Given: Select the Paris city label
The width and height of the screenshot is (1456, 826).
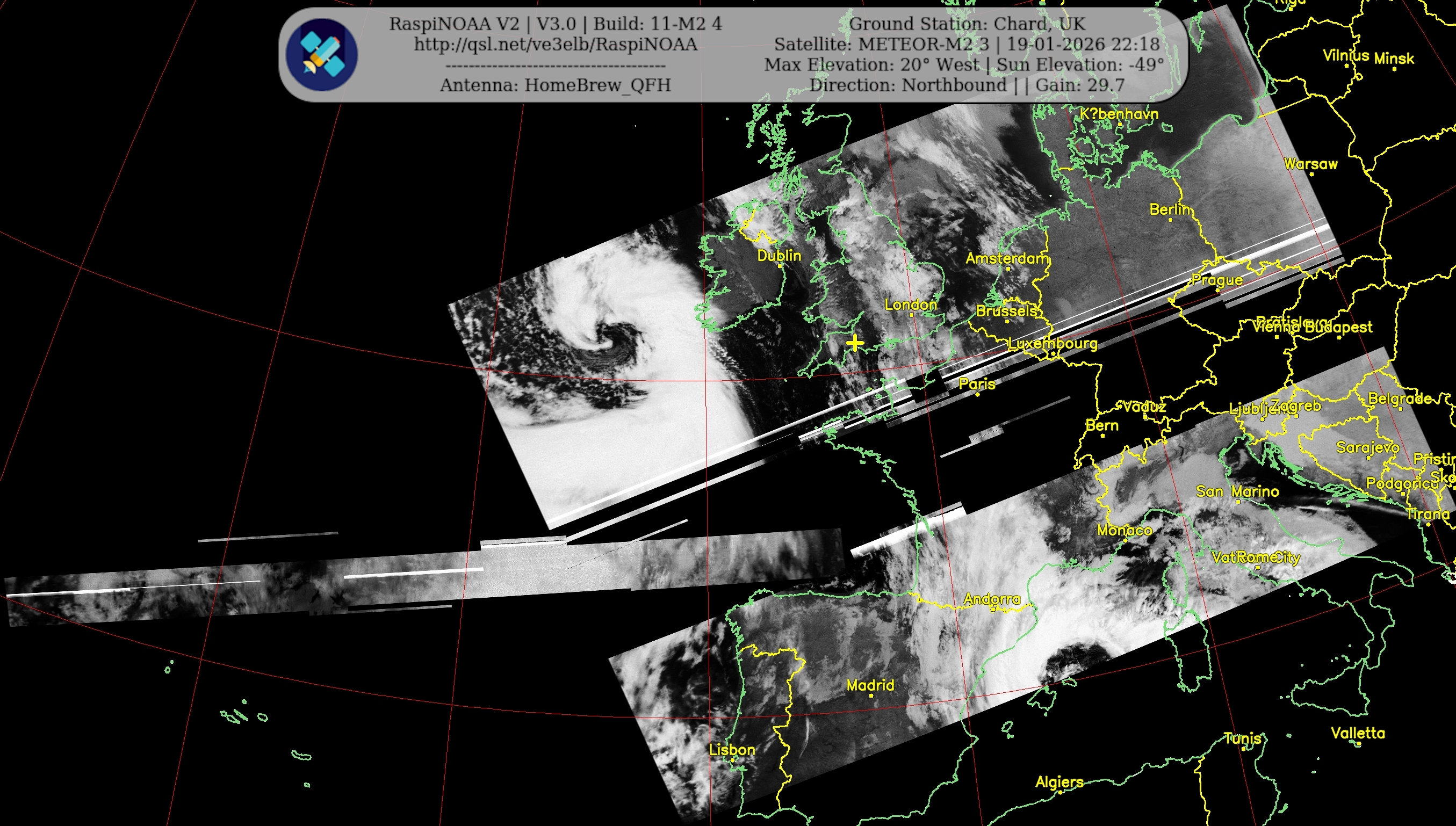Looking at the screenshot, I should 977,383.
